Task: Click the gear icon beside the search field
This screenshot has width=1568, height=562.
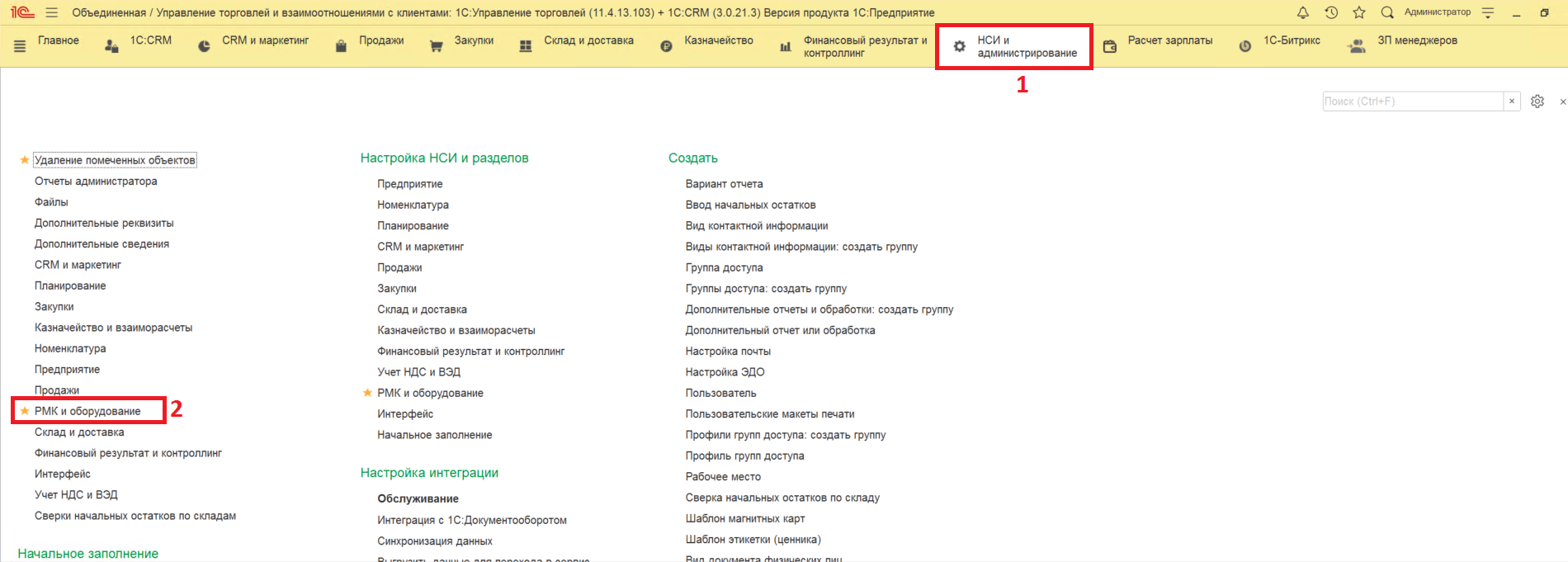Action: tap(1537, 102)
